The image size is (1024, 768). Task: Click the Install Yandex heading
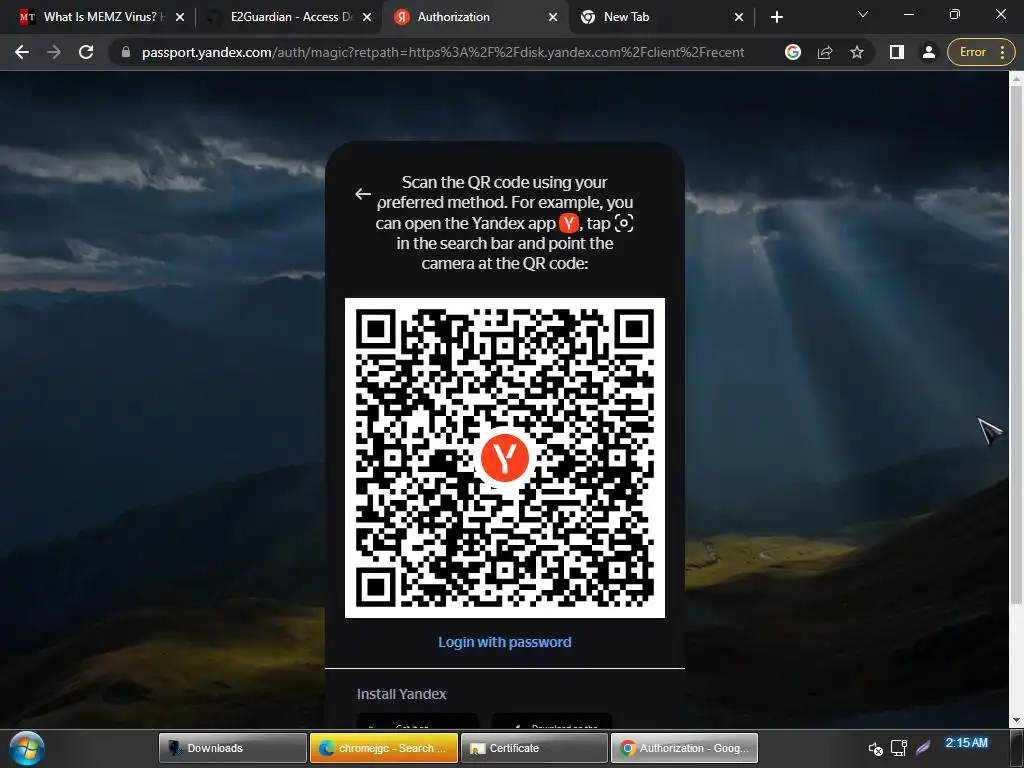(402, 694)
